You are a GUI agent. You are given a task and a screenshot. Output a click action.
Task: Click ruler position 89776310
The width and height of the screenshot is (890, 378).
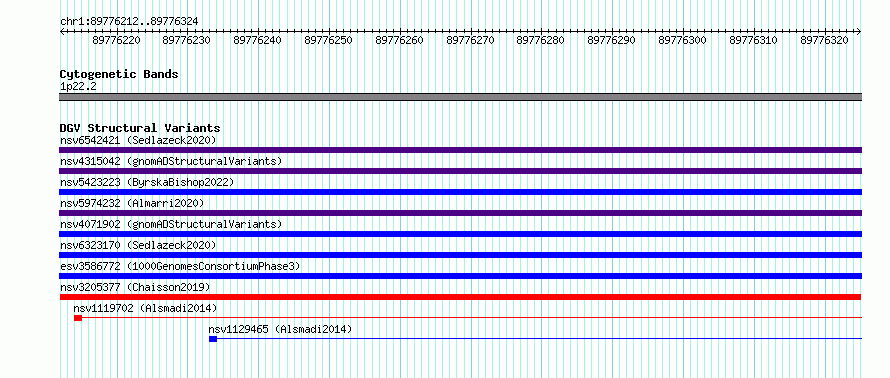(x=753, y=41)
